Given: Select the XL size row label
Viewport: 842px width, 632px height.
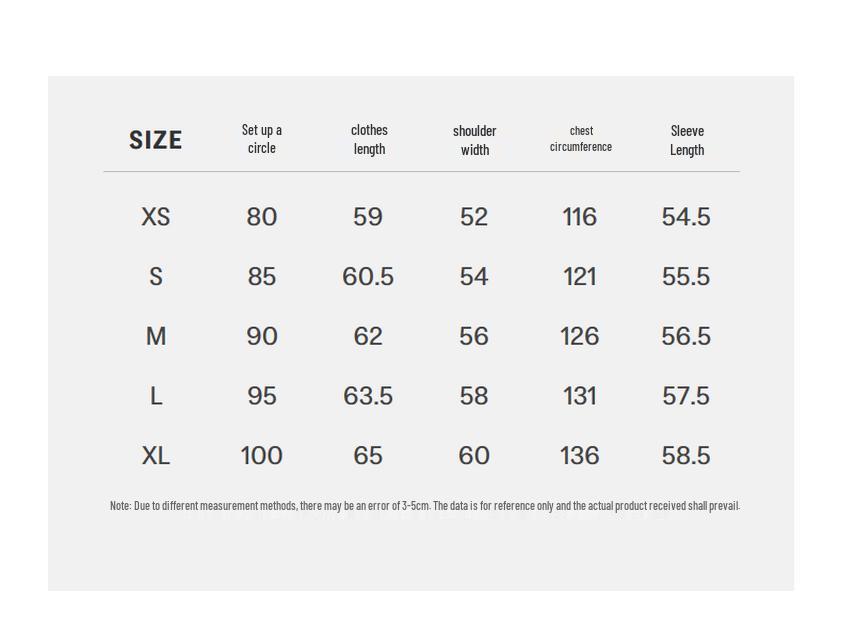Looking at the screenshot, I should (156, 456).
